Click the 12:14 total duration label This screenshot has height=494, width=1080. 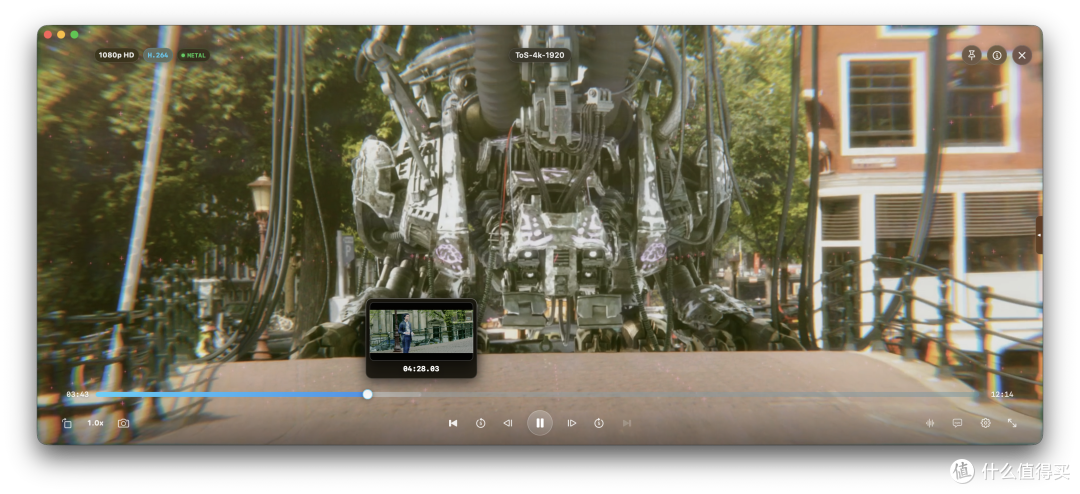coord(1002,394)
